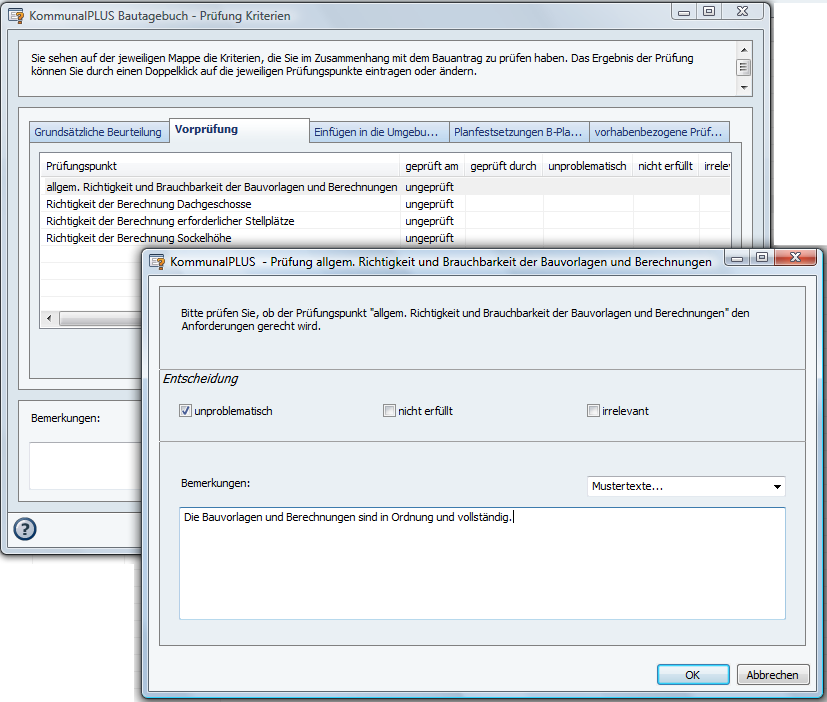Screen dimensions: 827x702
Task: Switch to vorhabenbezogene Prüfung tab
Action: [x=657, y=132]
